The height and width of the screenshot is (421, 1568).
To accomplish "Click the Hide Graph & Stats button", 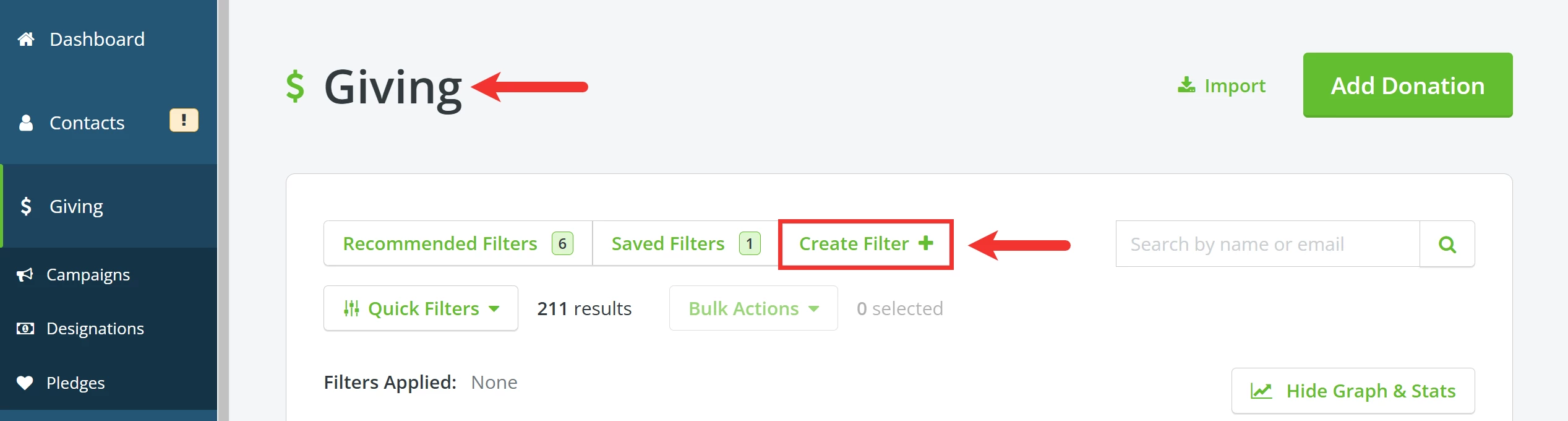I will (1353, 391).
